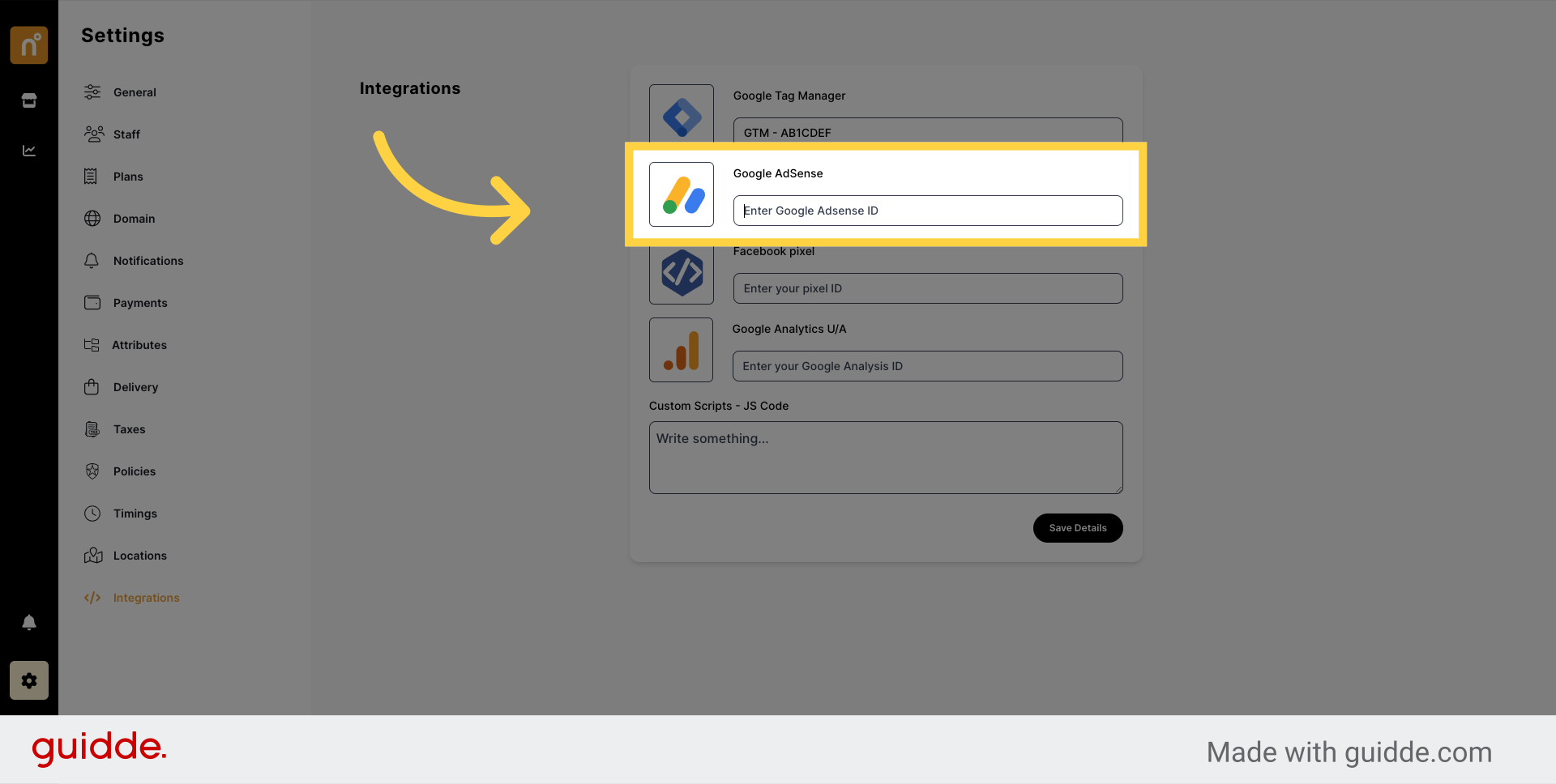This screenshot has height=784, width=1556.
Task: Click the Facebook pixel code logo
Action: [x=682, y=272]
